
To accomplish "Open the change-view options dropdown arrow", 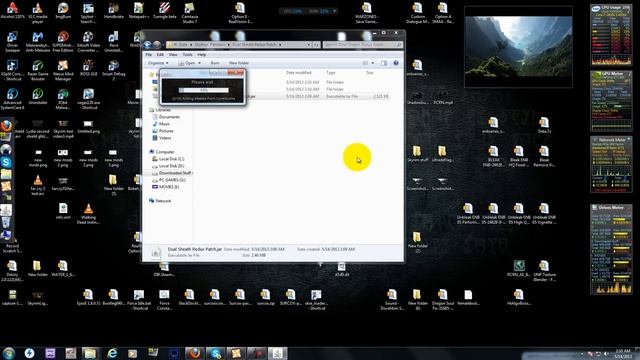I will click(373, 63).
